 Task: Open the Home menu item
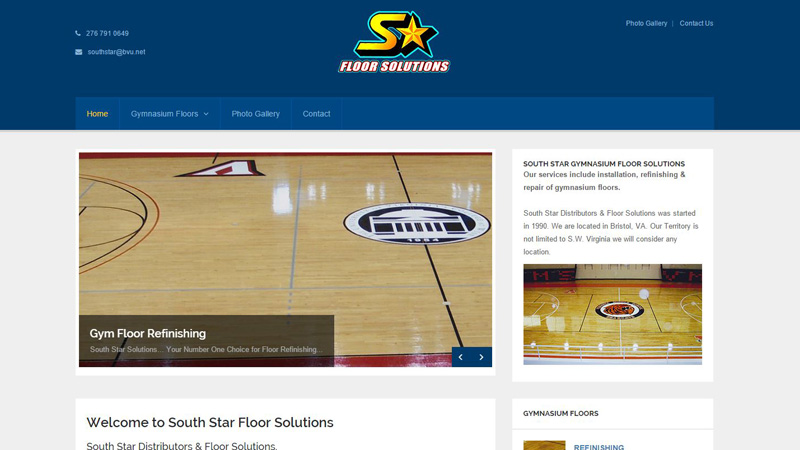pyautogui.click(x=97, y=114)
